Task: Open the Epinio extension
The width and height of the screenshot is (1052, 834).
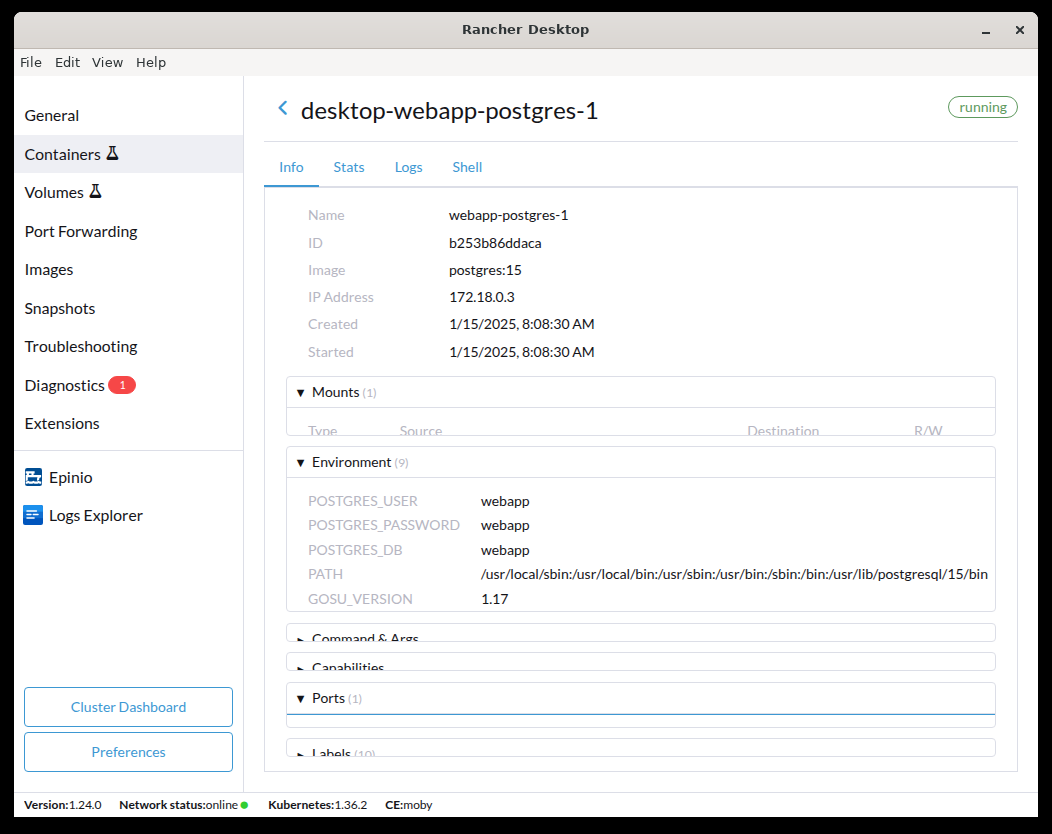Action: (129, 478)
